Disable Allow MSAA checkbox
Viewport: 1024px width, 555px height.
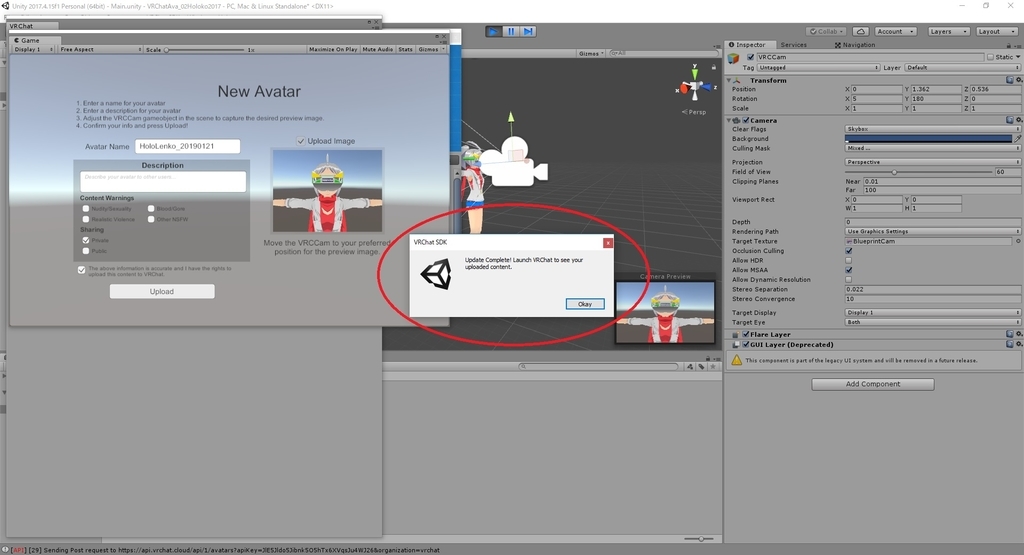point(849,270)
